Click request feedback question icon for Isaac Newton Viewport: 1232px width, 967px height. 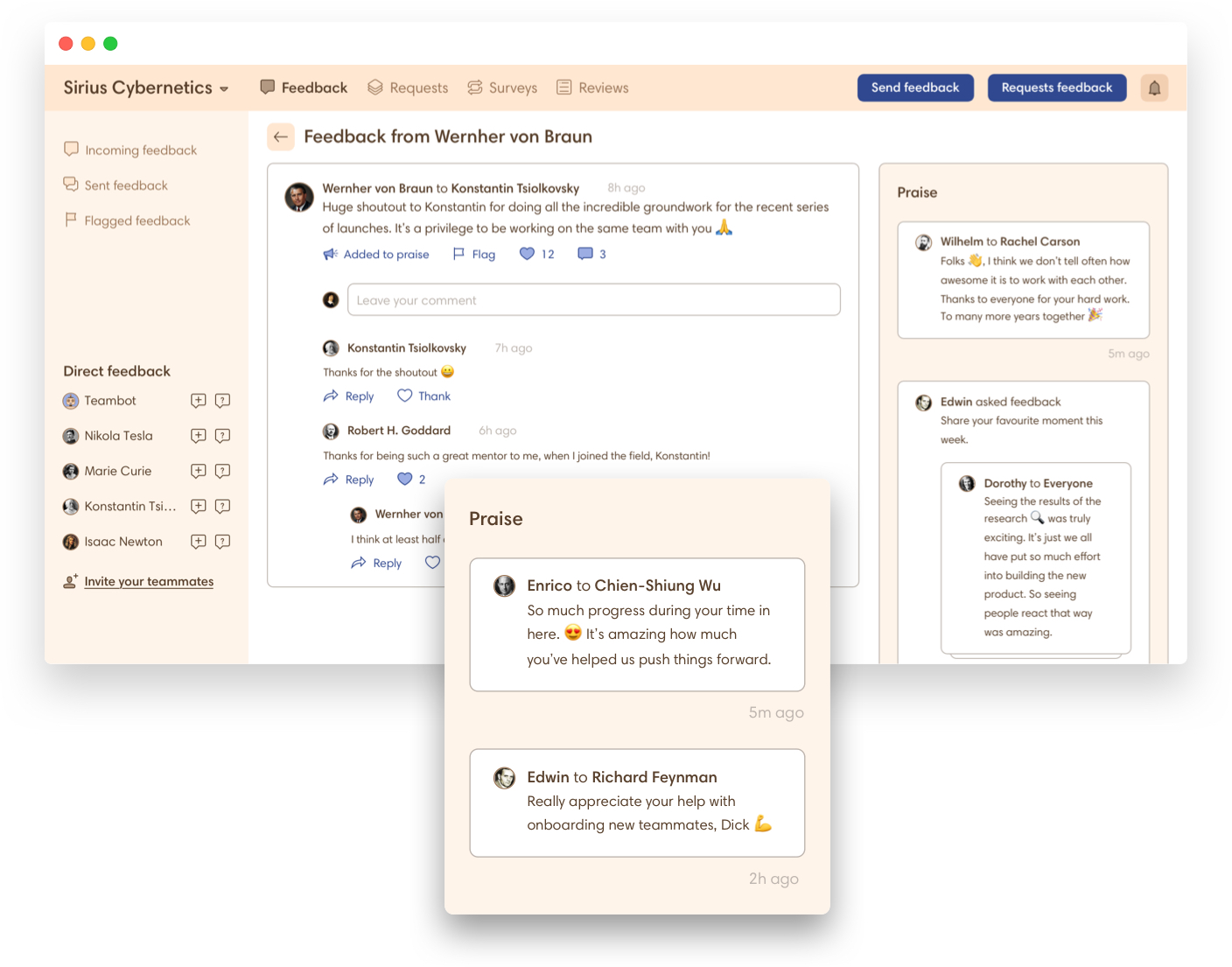(223, 542)
